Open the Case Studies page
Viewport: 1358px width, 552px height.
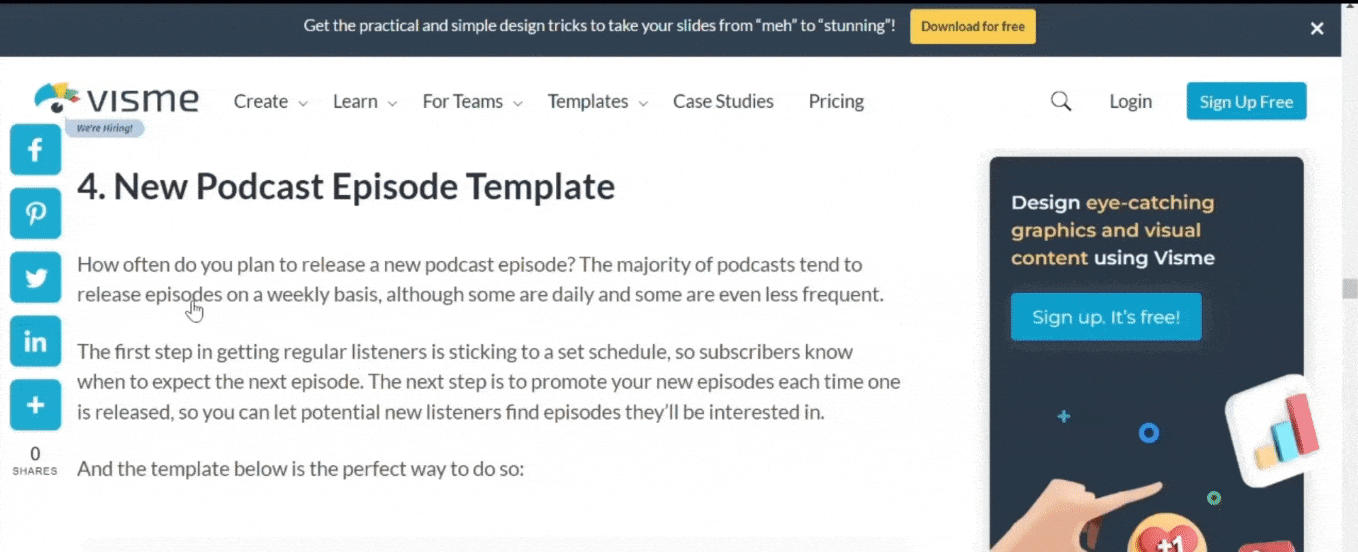click(723, 102)
